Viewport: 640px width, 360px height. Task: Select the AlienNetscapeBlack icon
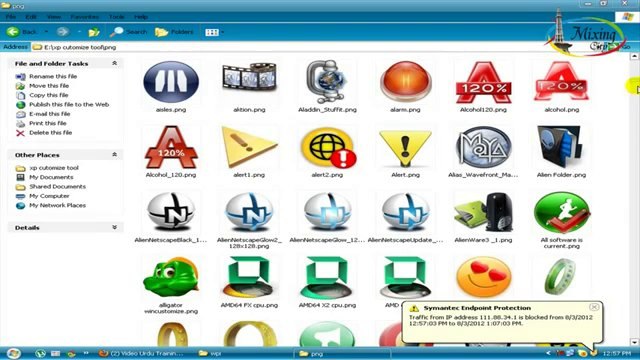click(x=171, y=211)
